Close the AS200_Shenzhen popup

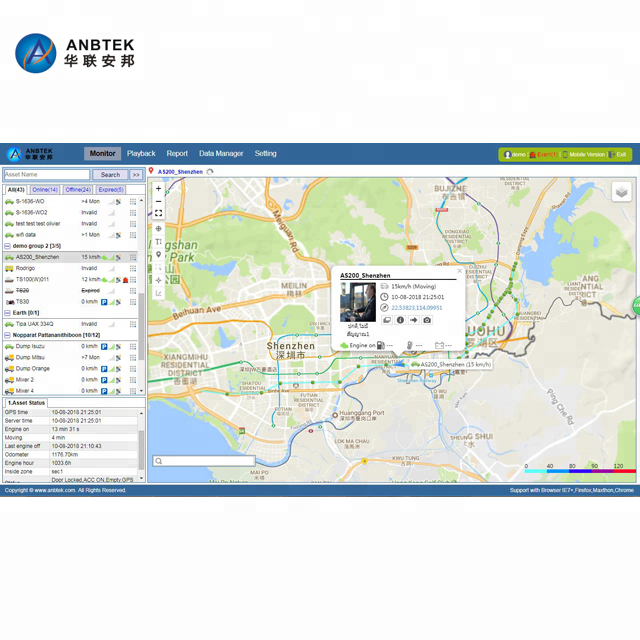(459, 271)
